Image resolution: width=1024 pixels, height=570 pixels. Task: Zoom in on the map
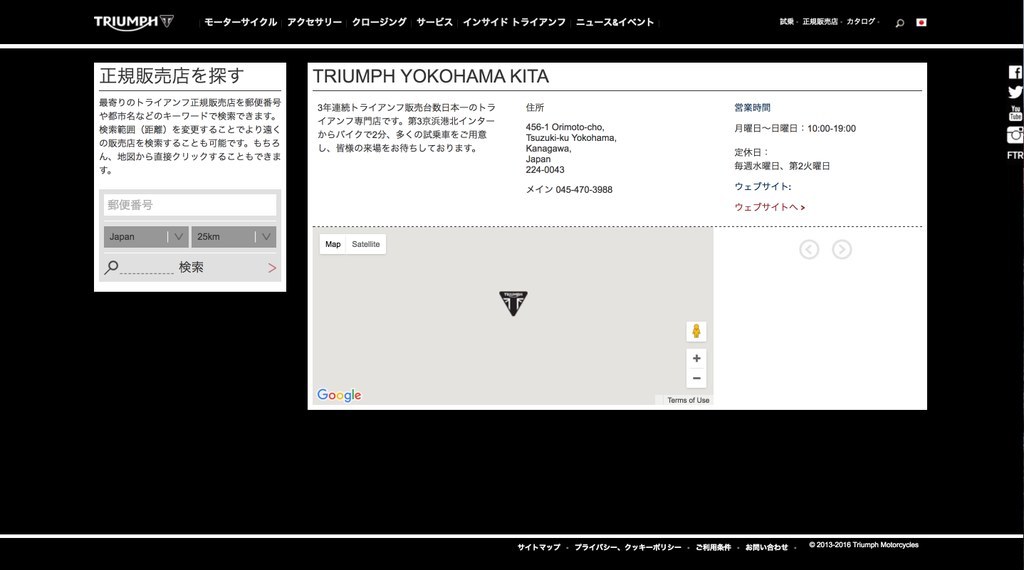pyautogui.click(x=696, y=358)
